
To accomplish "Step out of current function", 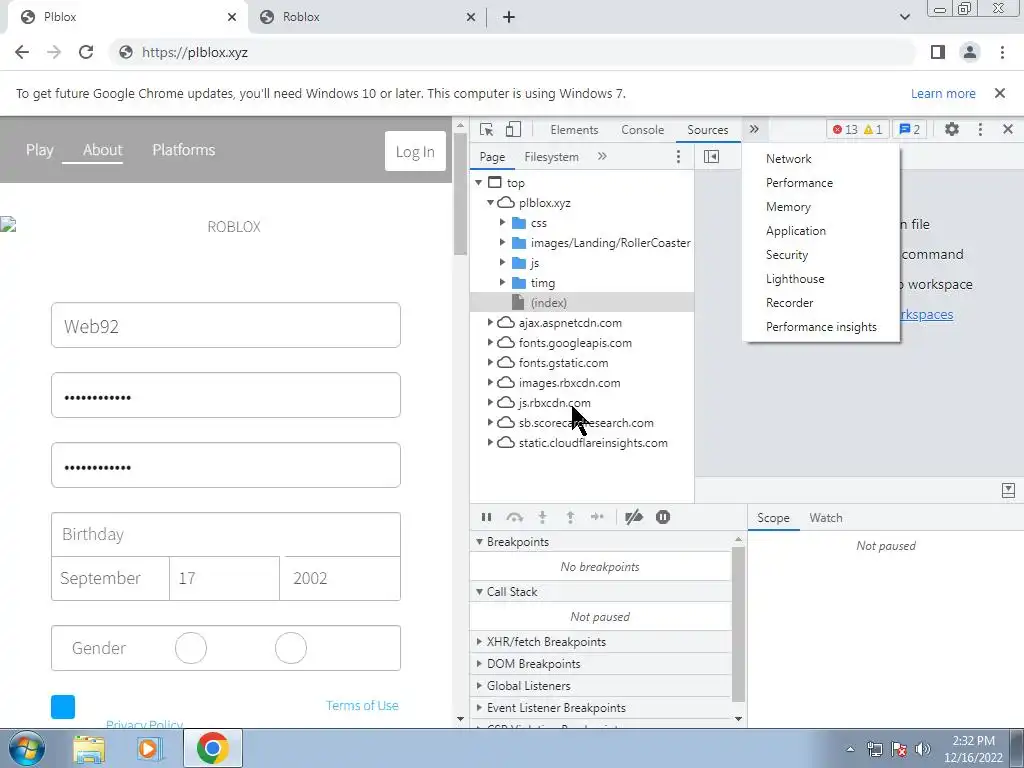I will [570, 517].
